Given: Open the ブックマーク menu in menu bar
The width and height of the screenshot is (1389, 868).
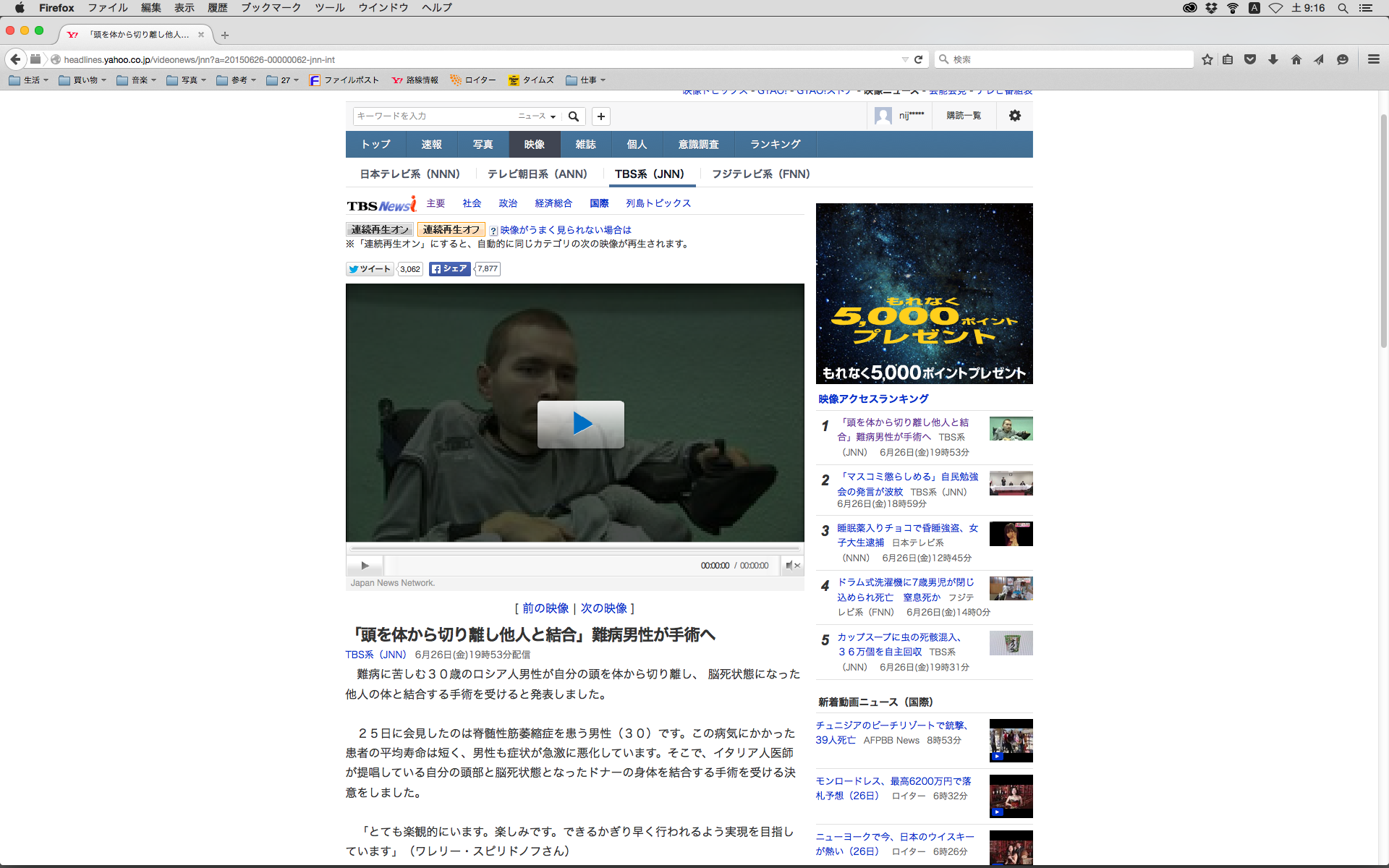Looking at the screenshot, I should coord(271,8).
